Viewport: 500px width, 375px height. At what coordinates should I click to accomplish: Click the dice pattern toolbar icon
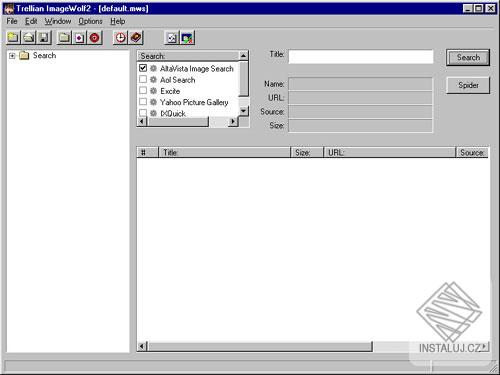(172, 38)
